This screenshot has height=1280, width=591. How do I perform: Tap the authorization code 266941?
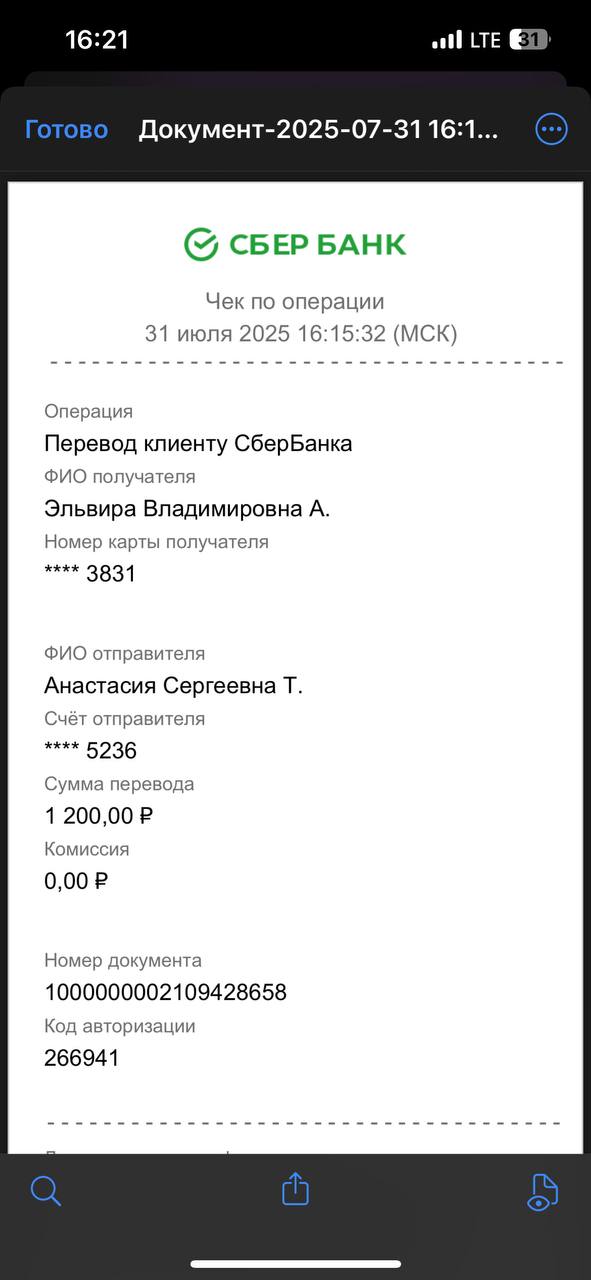[82, 1058]
